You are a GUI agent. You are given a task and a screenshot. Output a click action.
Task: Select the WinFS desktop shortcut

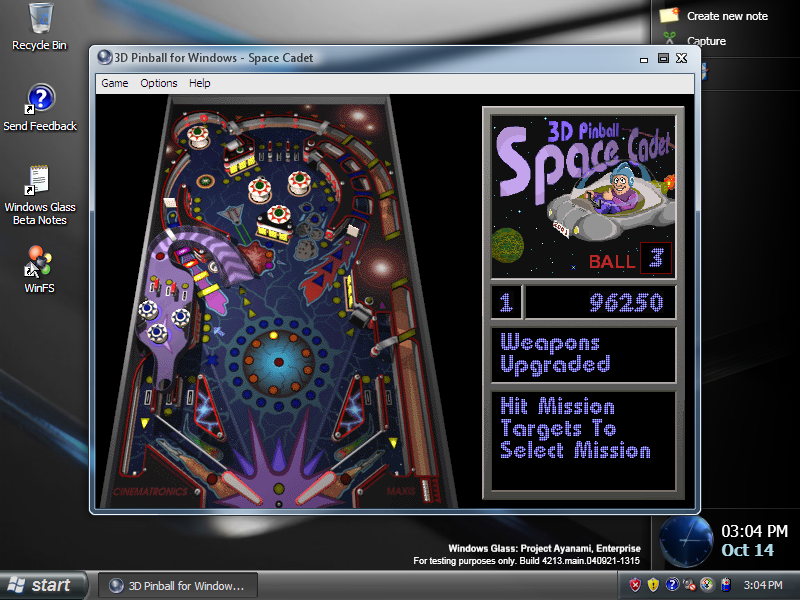39,270
